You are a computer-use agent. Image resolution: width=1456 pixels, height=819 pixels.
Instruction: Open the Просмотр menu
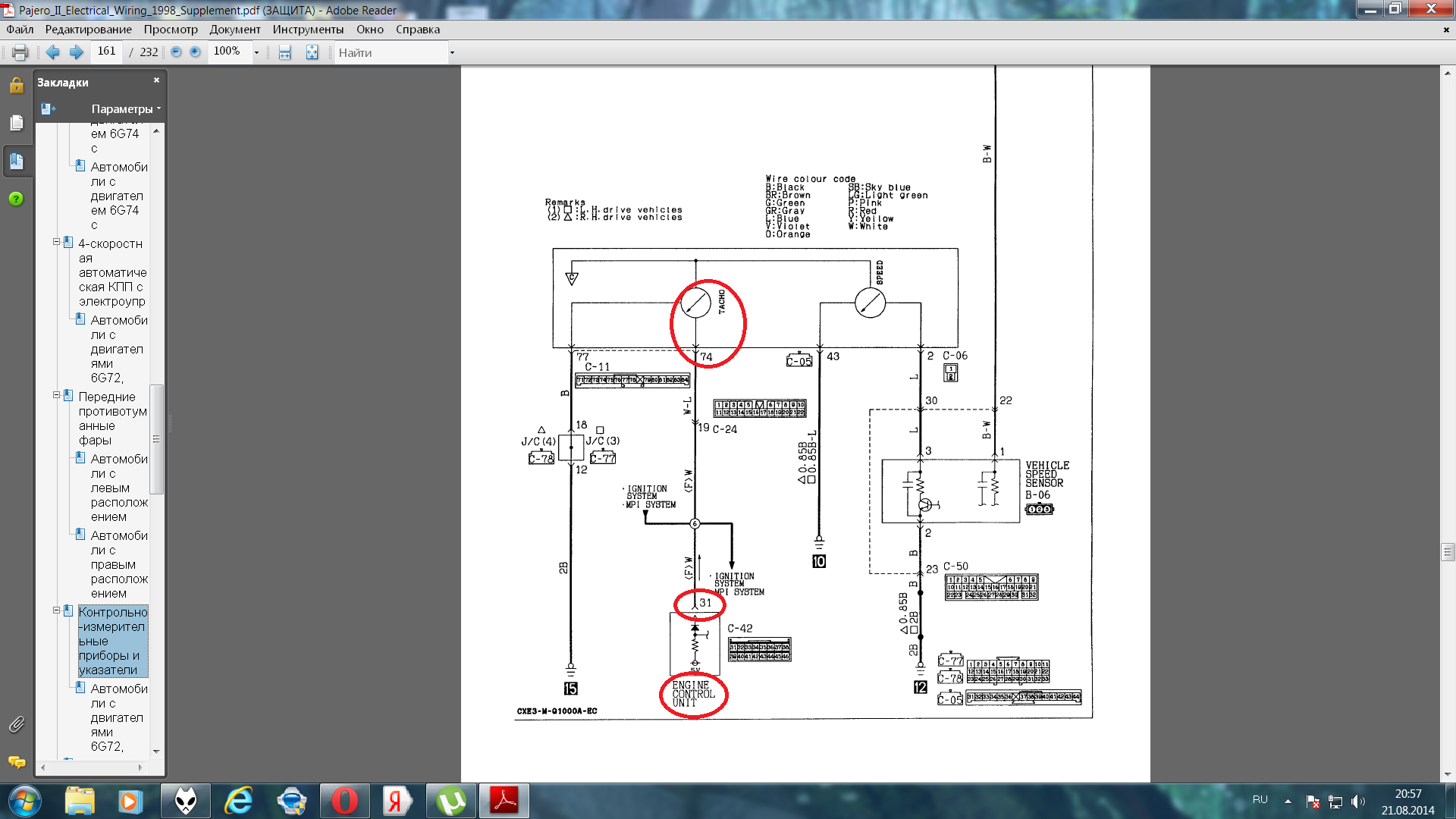click(x=171, y=30)
